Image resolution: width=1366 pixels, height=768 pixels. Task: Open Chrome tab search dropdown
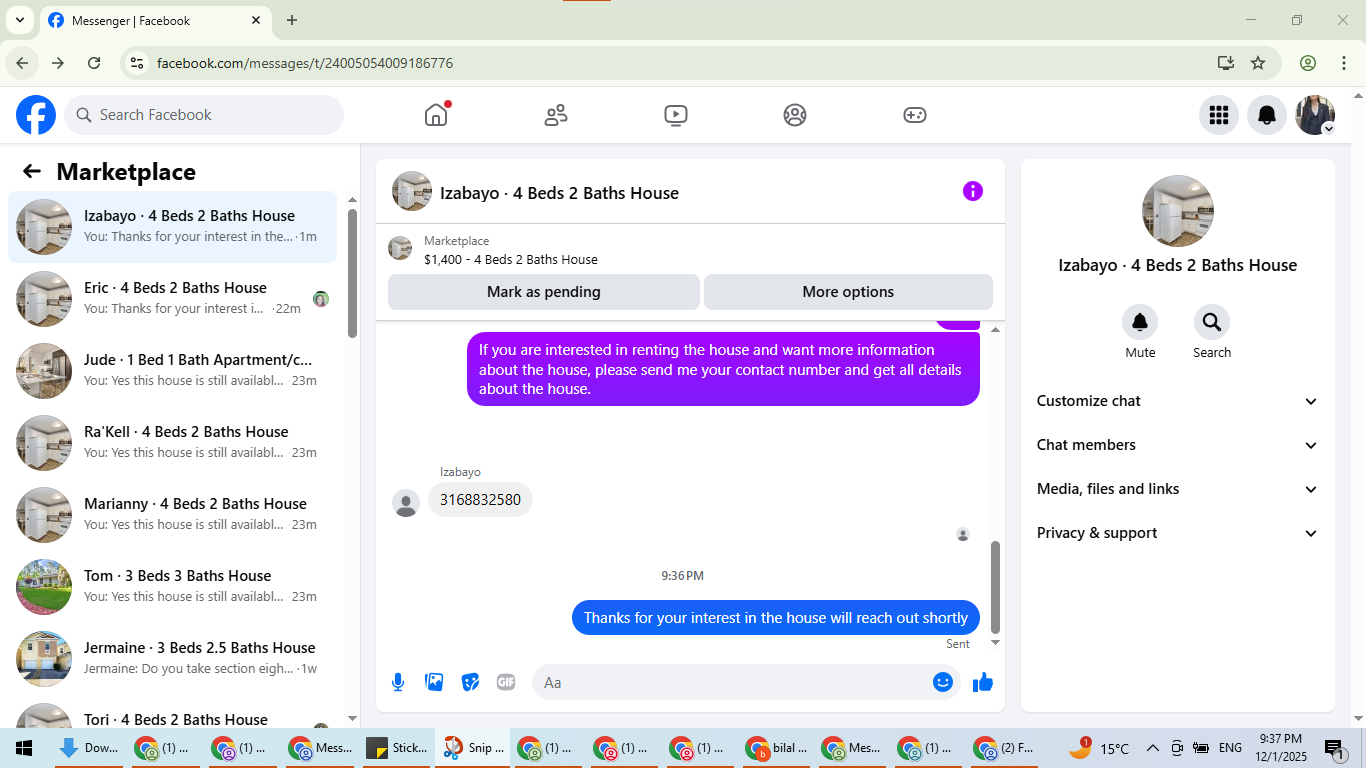tap(19, 20)
